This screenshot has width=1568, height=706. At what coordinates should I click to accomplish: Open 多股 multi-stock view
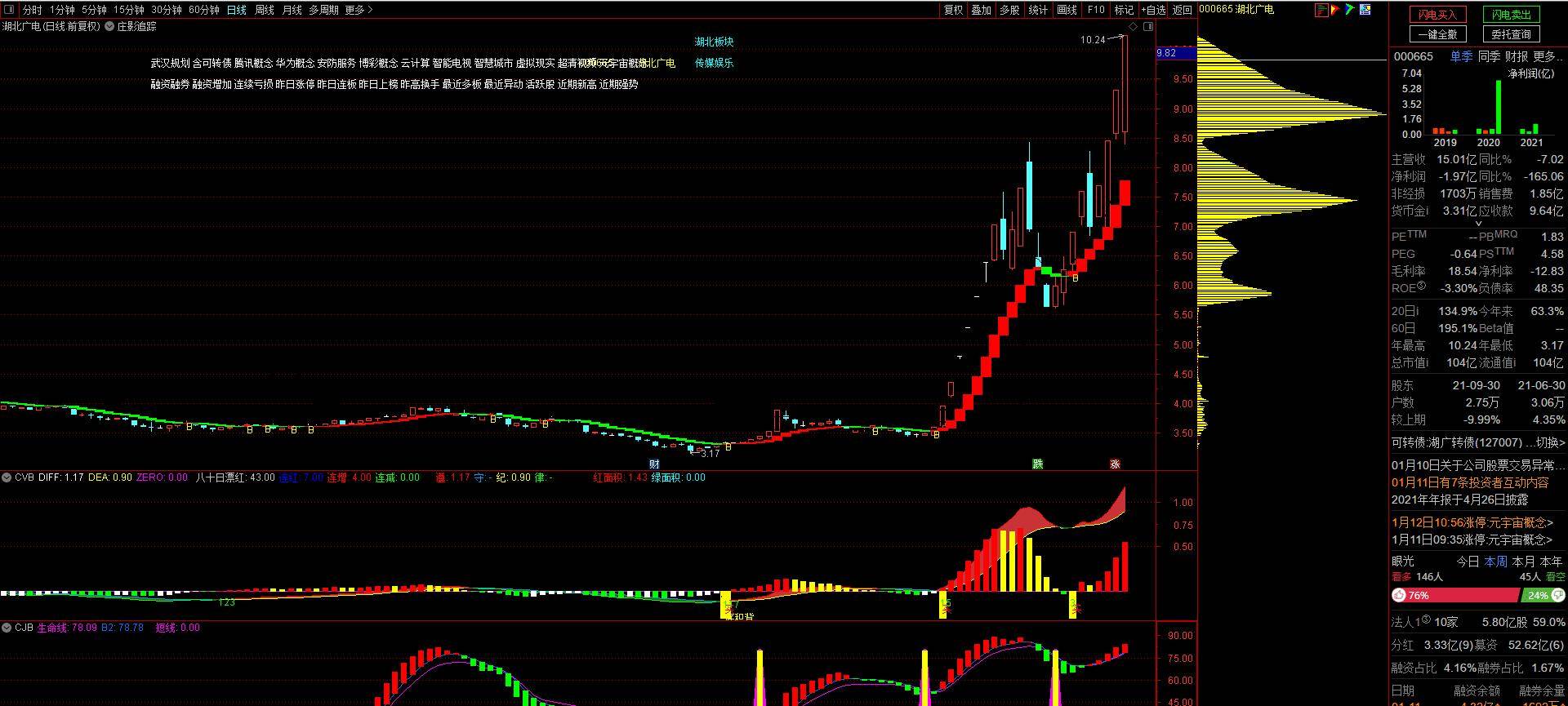point(1010,10)
